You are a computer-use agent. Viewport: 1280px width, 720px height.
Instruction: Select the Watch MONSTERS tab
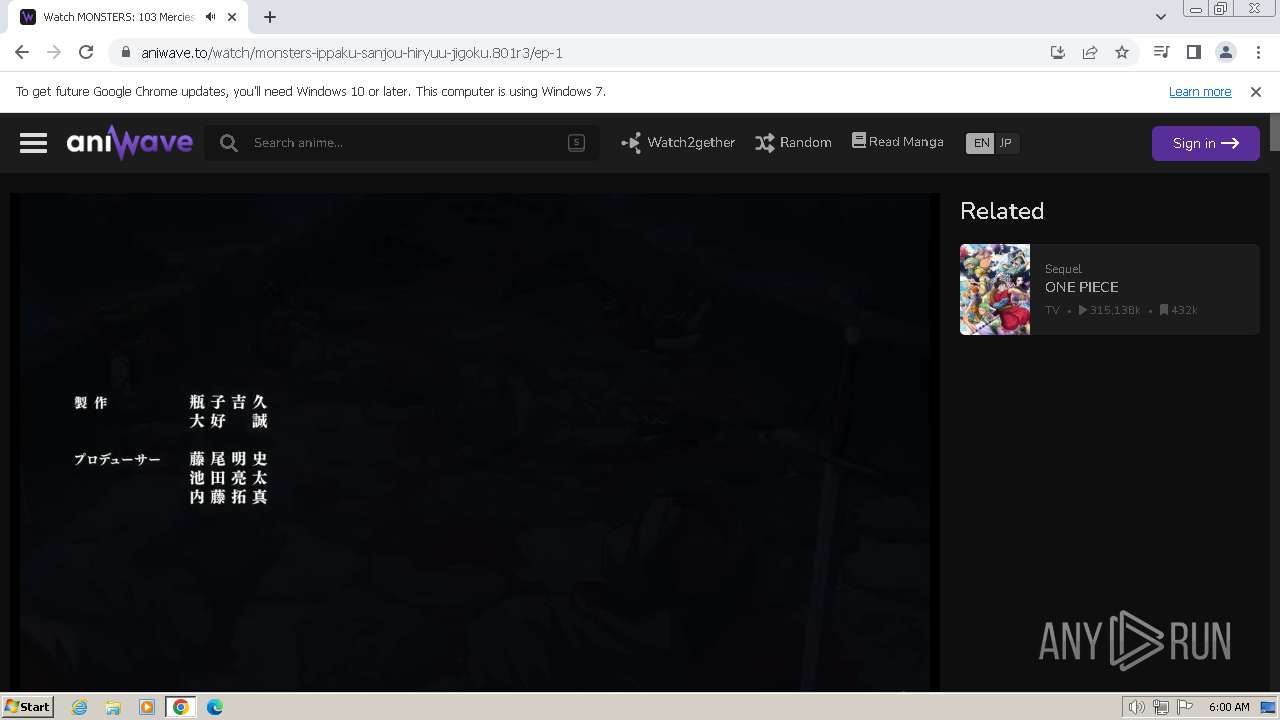click(130, 17)
